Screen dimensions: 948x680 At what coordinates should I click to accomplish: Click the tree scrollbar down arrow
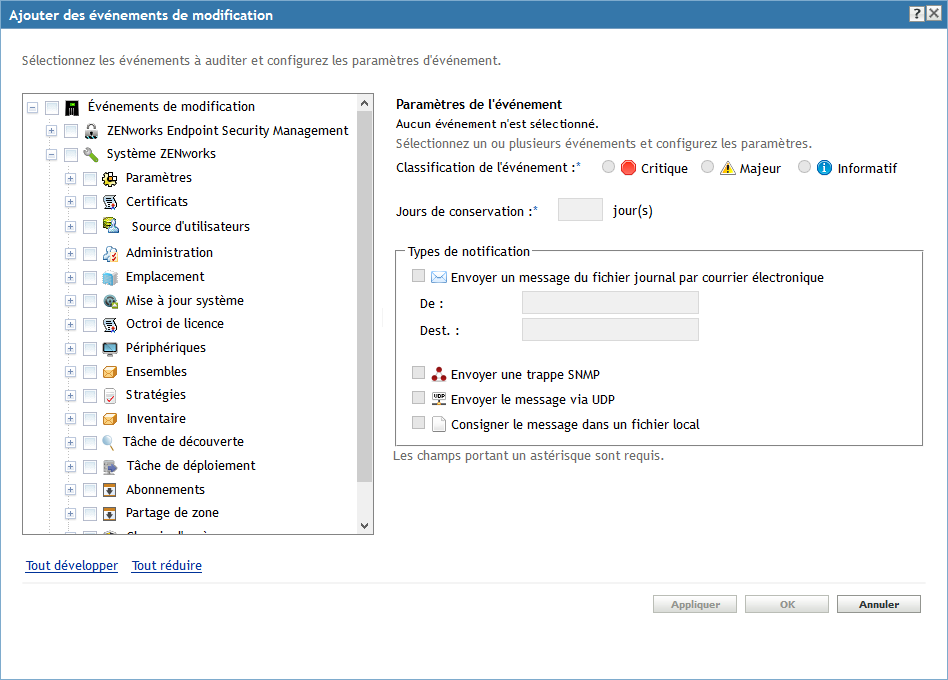point(365,526)
